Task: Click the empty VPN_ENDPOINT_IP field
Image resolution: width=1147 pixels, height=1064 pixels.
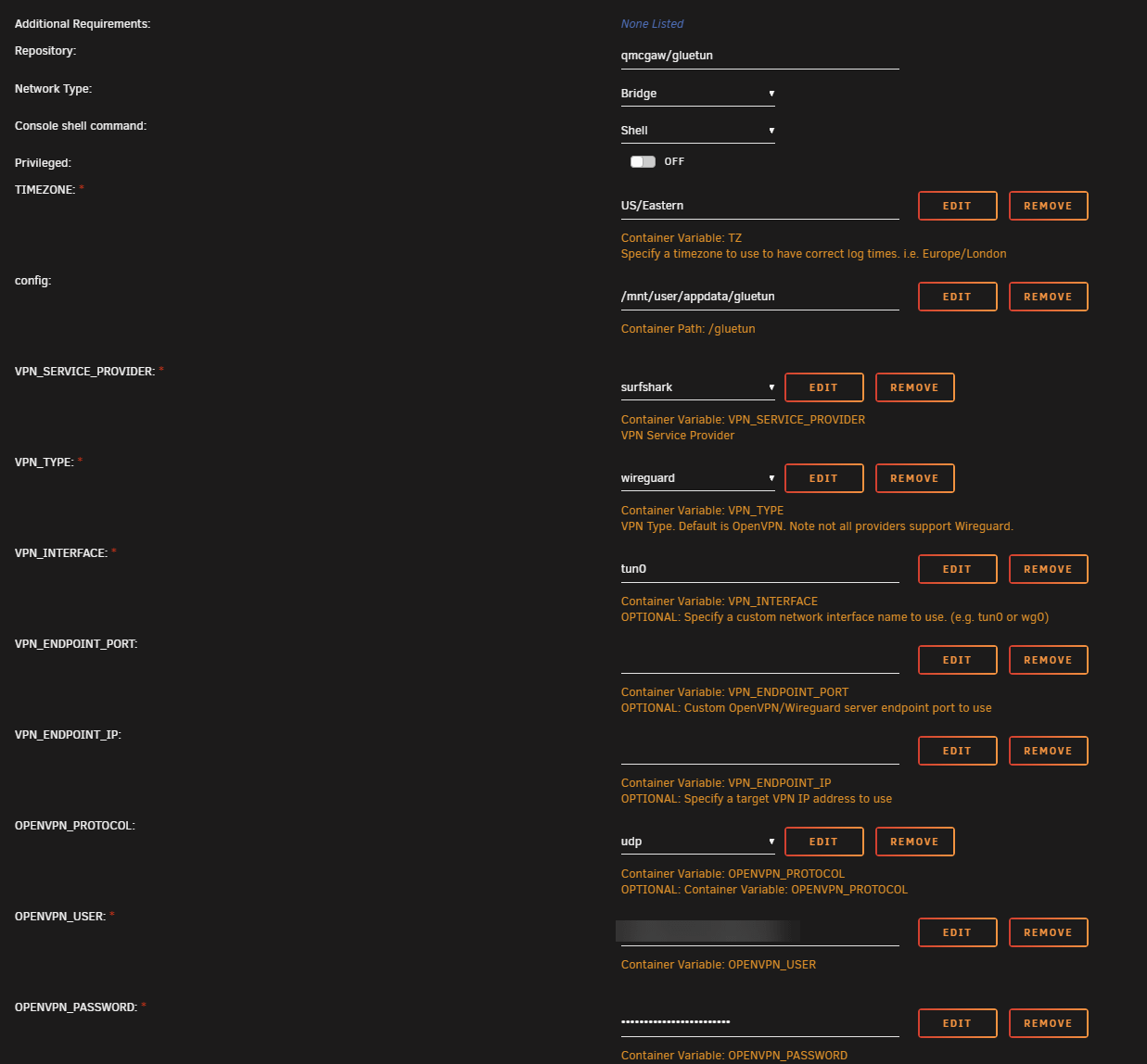Action: click(x=759, y=751)
